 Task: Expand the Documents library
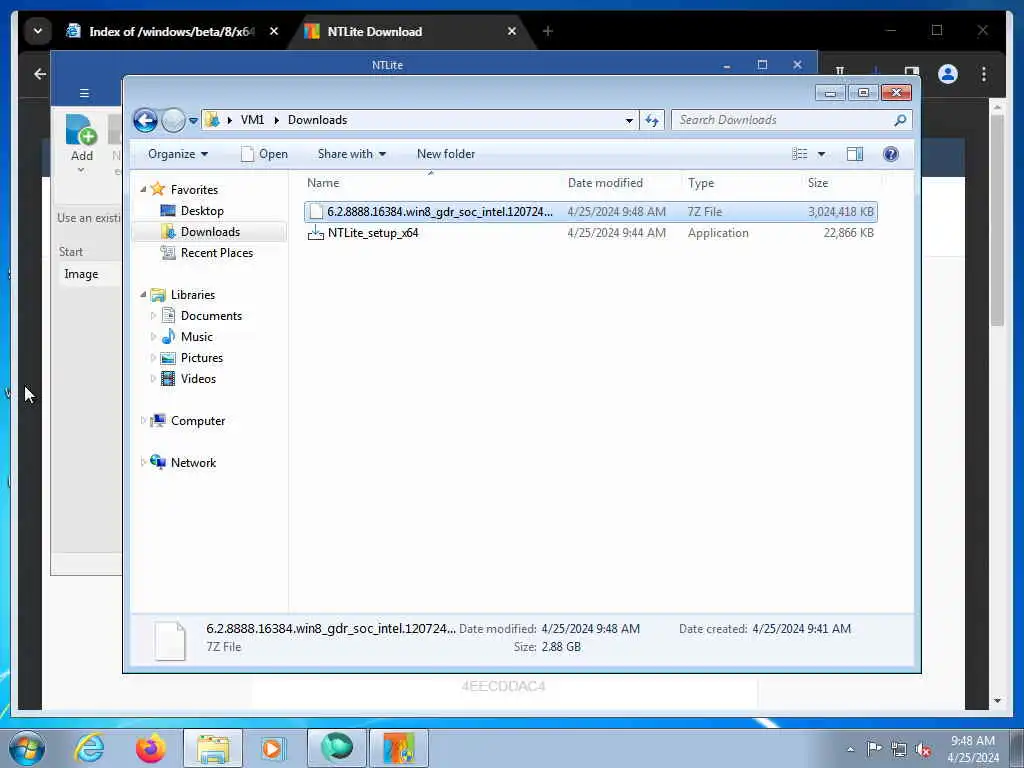(153, 316)
